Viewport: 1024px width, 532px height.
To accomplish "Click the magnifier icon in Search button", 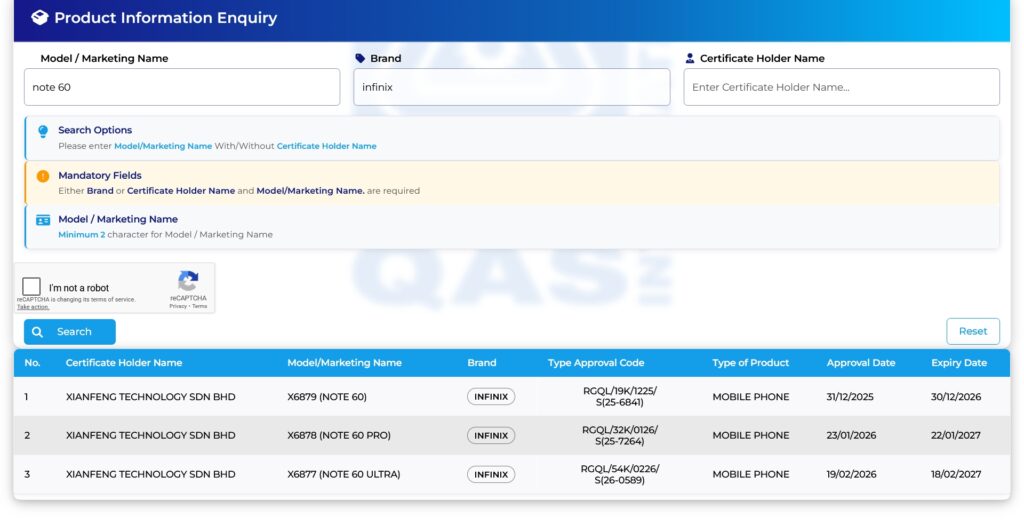I will click(38, 332).
